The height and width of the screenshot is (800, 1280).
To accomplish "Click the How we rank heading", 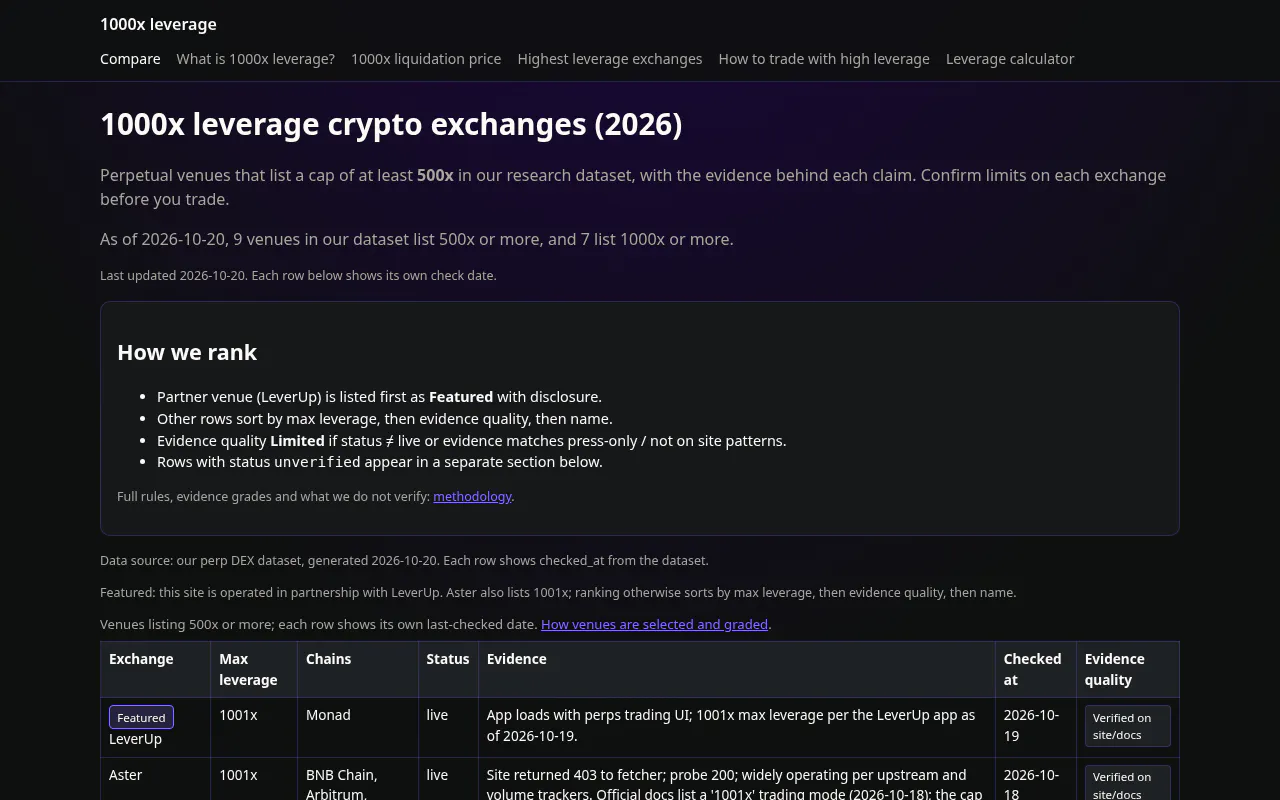I will [187, 352].
